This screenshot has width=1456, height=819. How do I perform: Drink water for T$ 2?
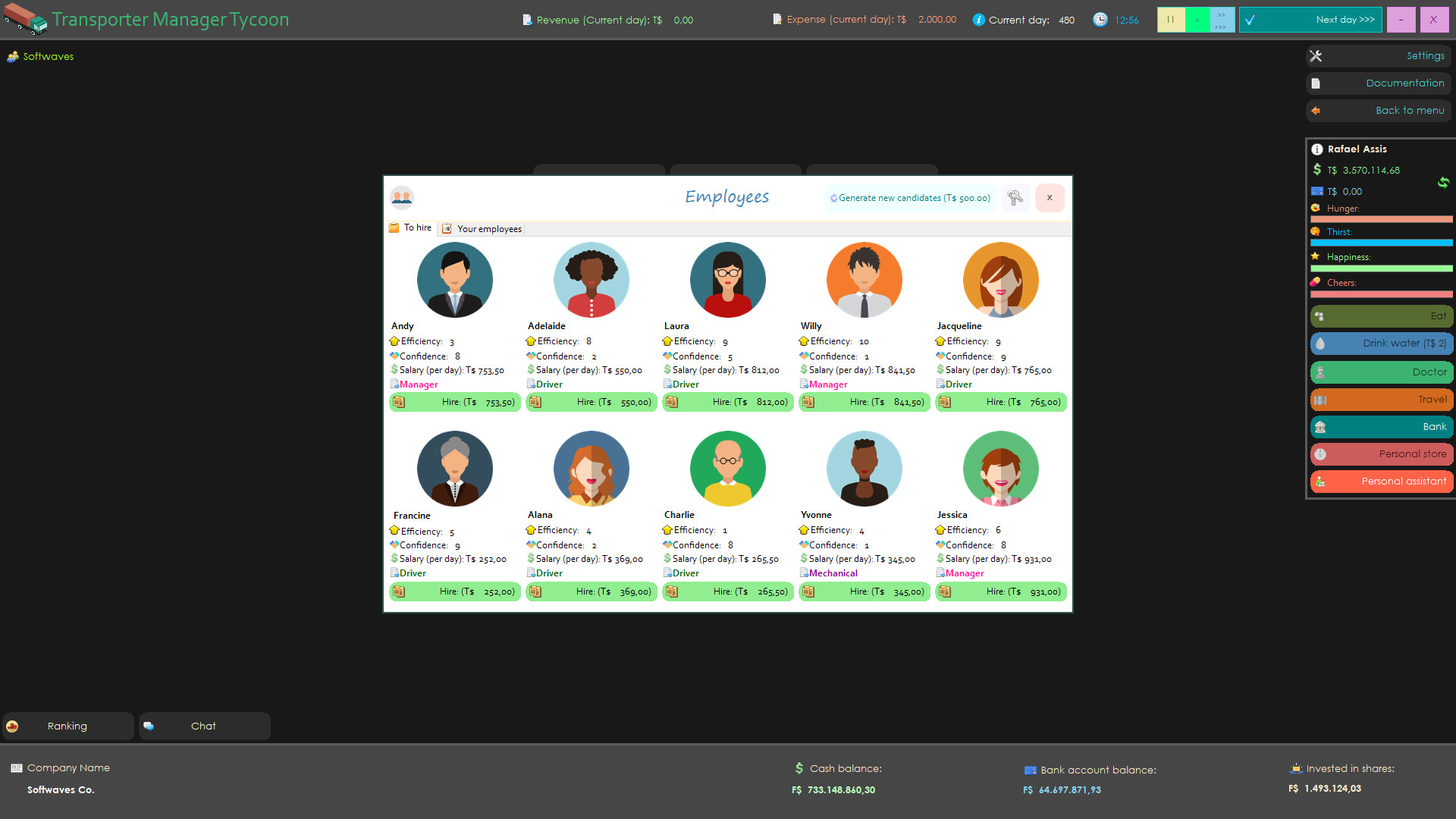pyautogui.click(x=1380, y=344)
